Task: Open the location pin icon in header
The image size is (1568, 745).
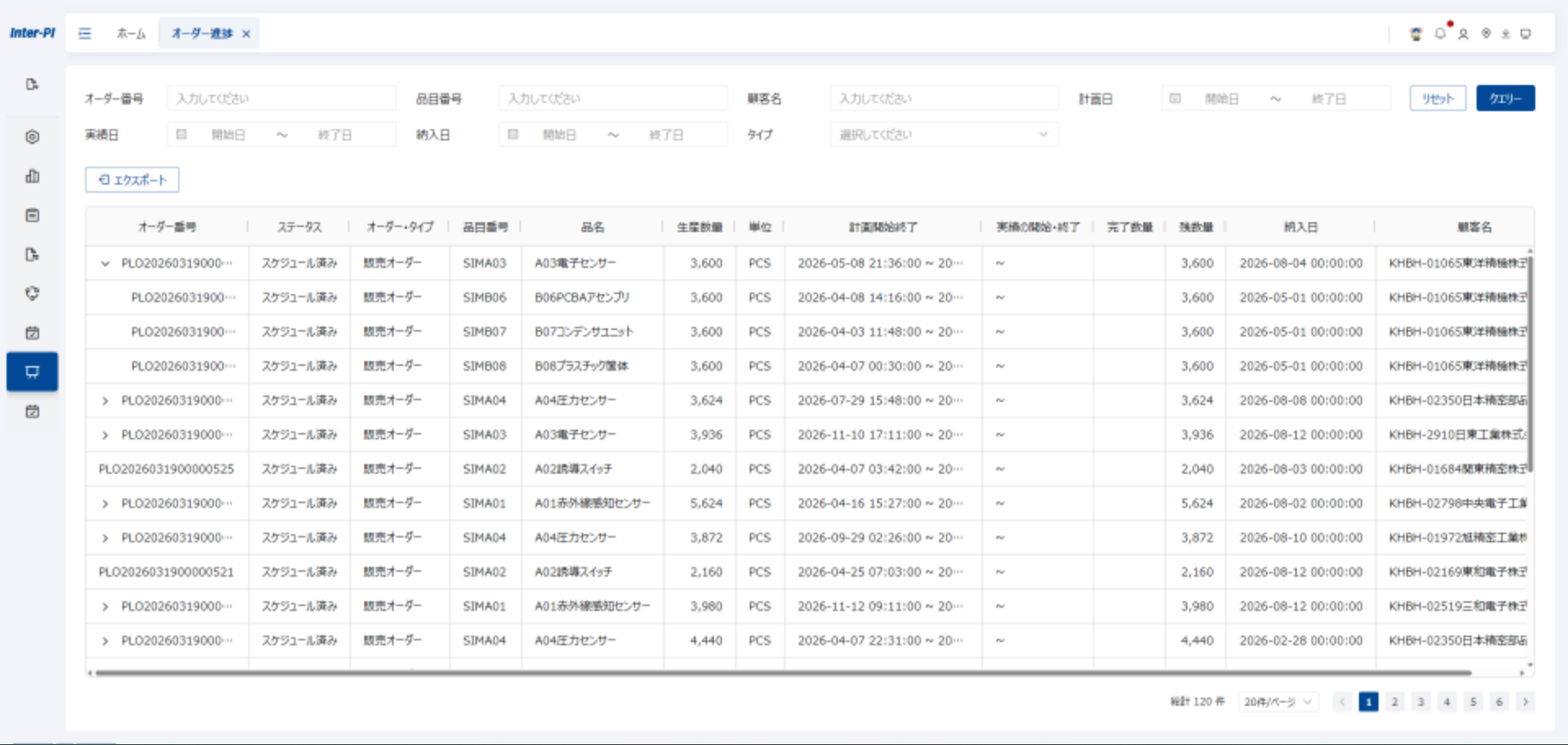Action: coord(1486,33)
